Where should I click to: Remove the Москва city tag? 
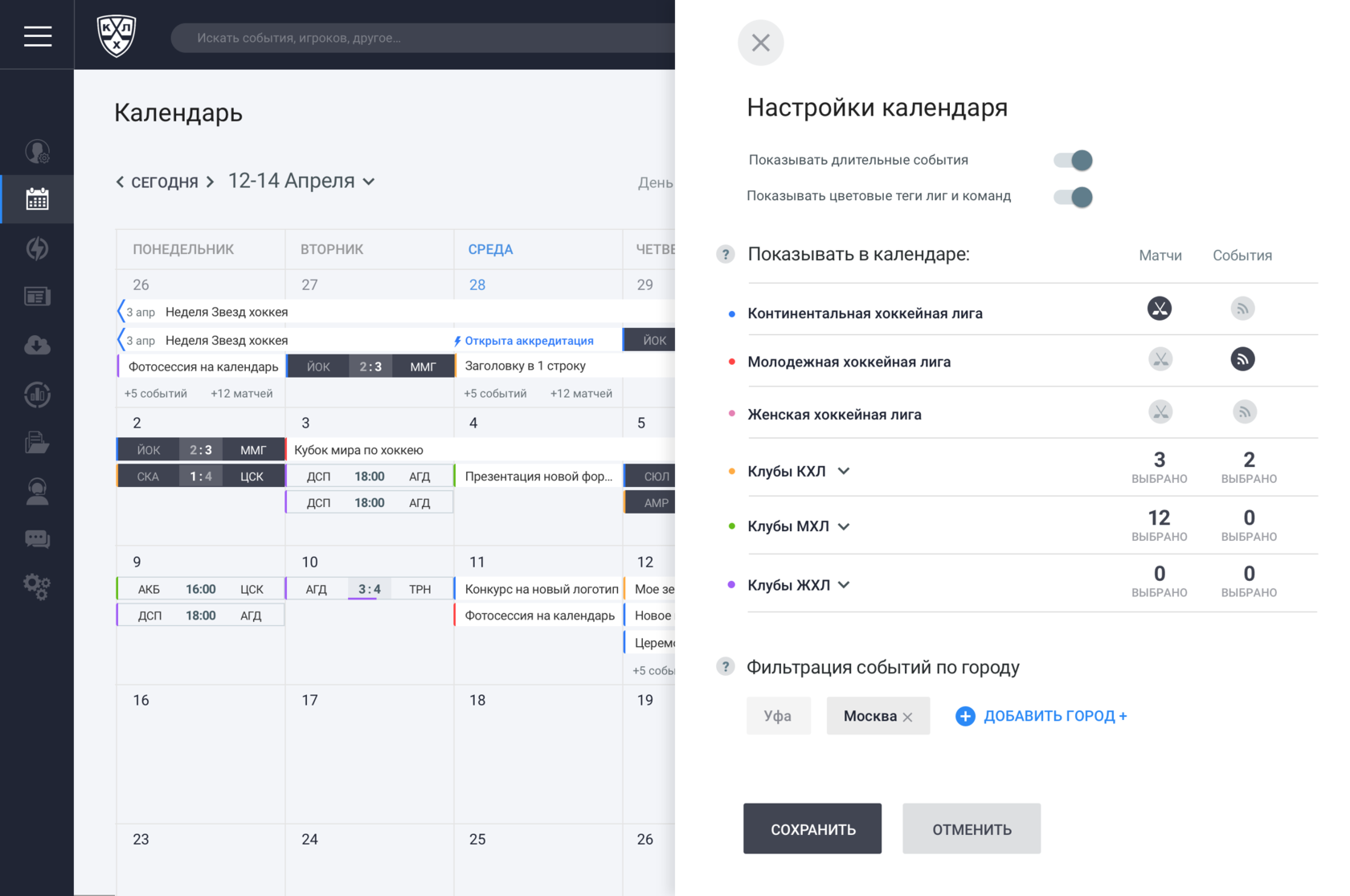[907, 717]
